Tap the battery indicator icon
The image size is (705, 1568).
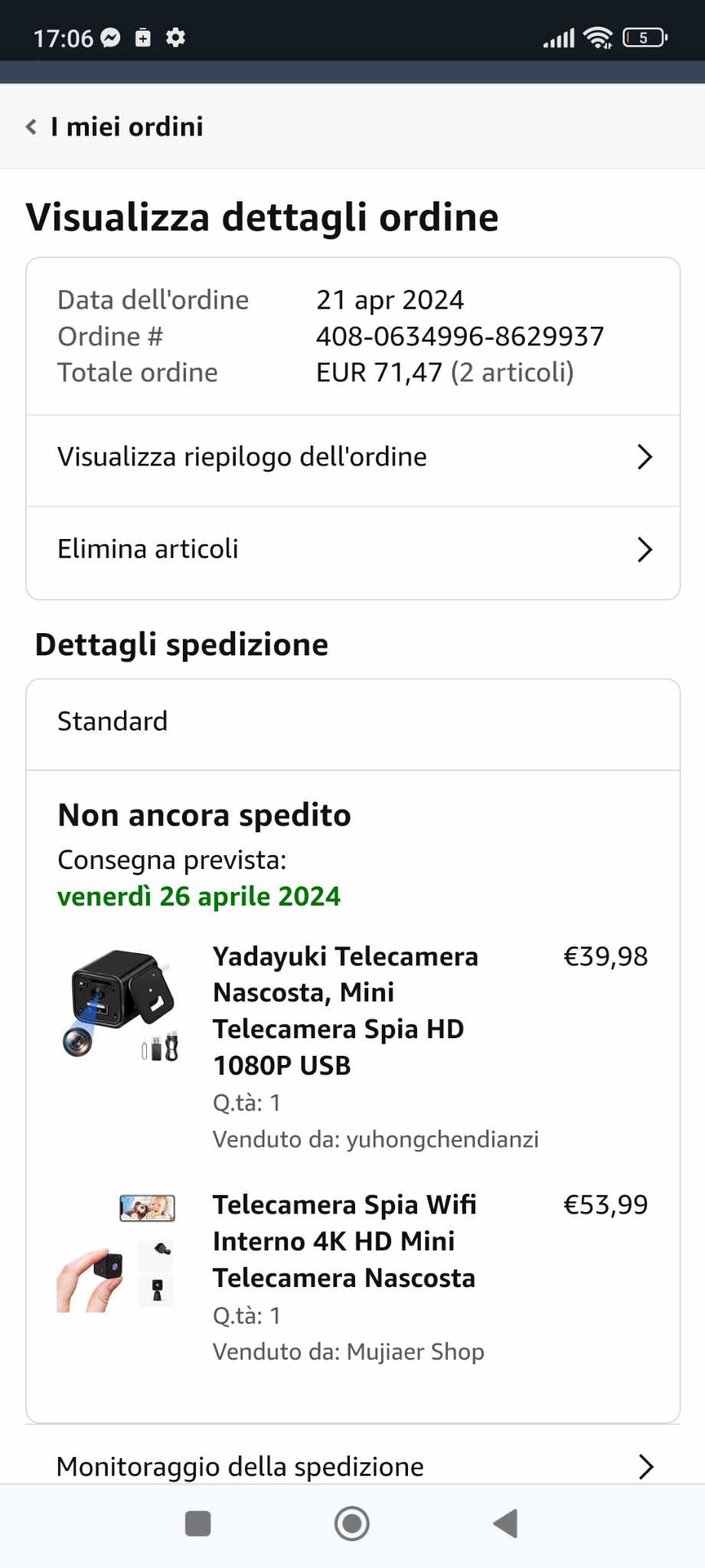tap(645, 38)
